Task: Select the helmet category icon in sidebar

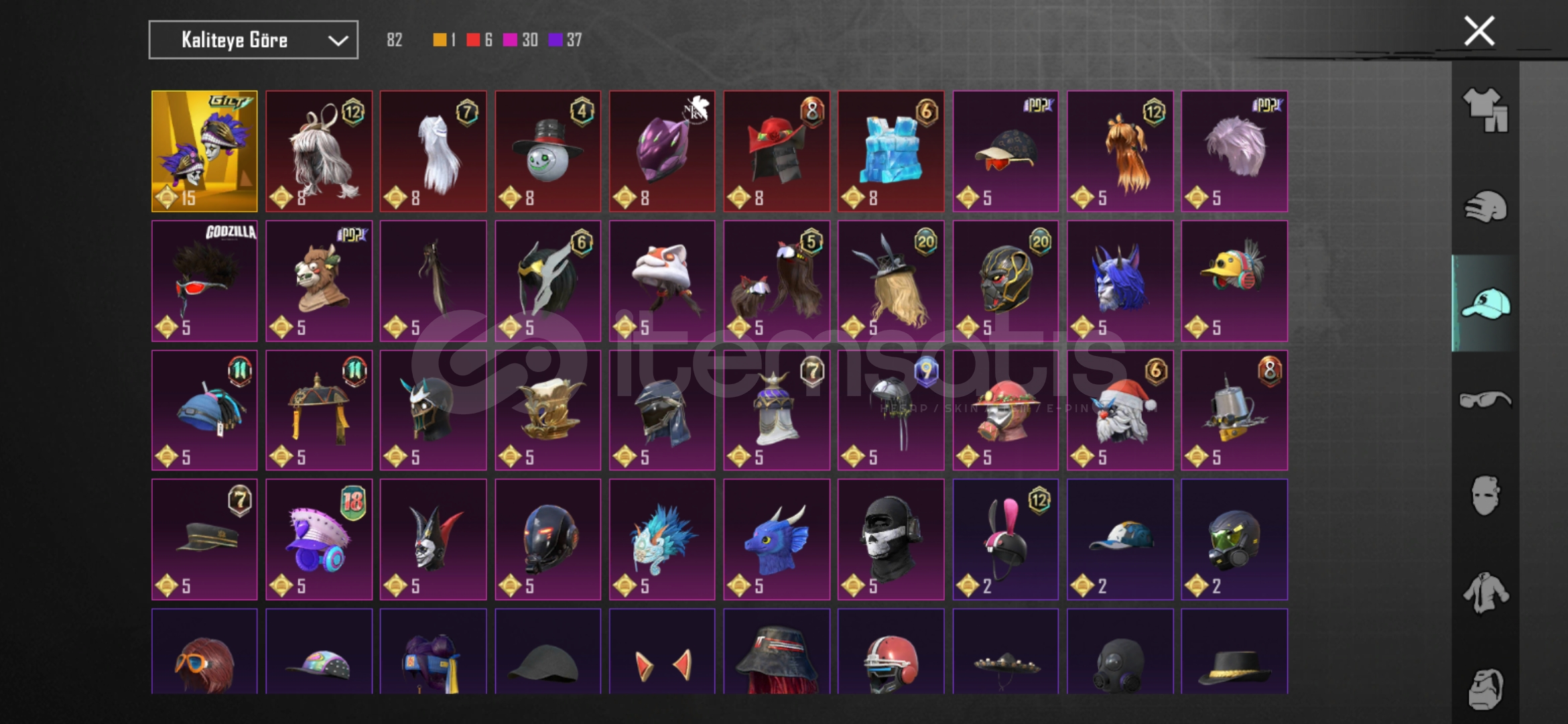Action: pyautogui.click(x=1485, y=207)
